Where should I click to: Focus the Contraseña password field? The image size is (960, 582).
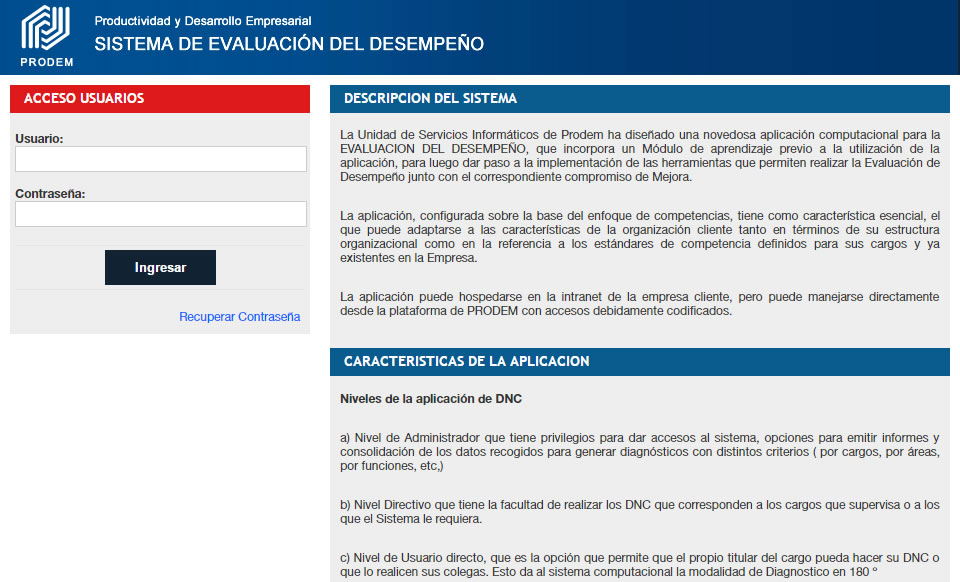click(x=161, y=214)
